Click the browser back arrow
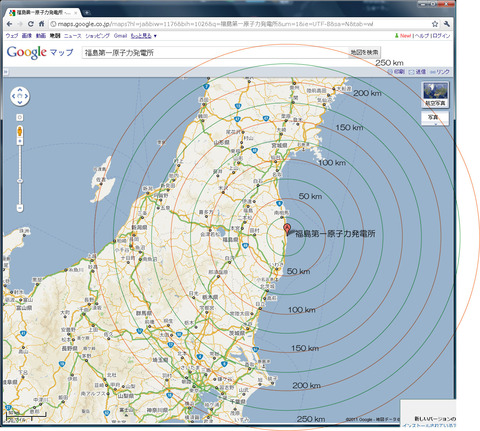Image resolution: width=480 pixels, height=431 pixels. point(9,24)
